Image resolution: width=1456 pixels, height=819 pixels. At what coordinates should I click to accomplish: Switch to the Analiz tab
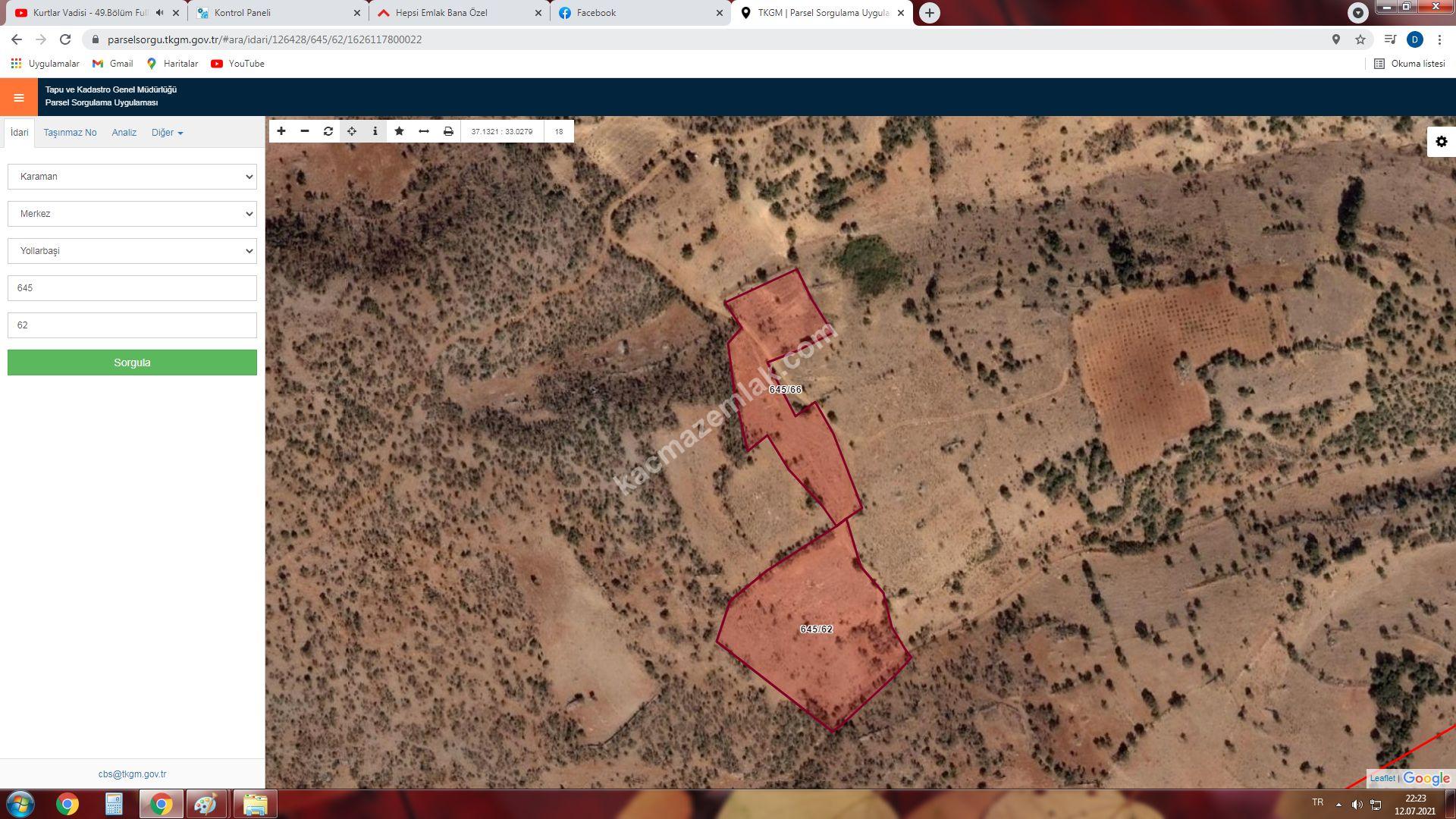124,133
